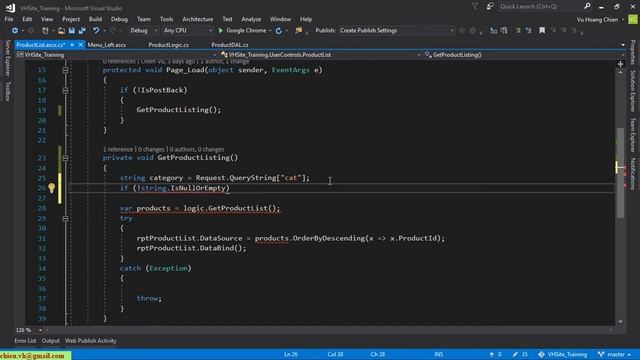Click the feedback icon beside Quick Launch
This screenshot has height=360, width=640.
490,7
